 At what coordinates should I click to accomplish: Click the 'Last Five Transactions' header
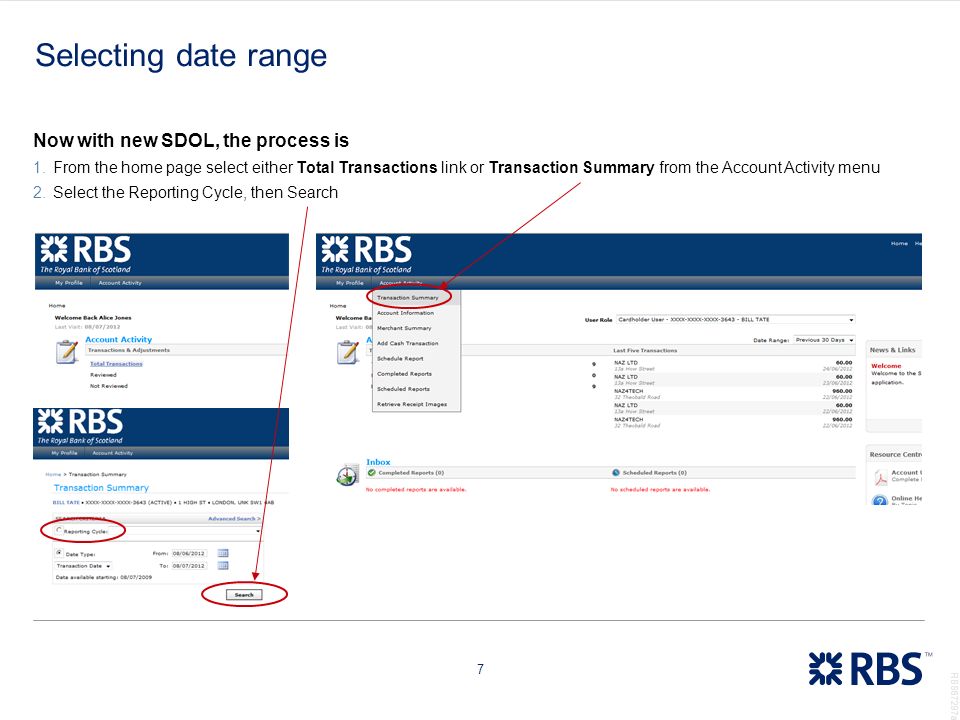645,351
